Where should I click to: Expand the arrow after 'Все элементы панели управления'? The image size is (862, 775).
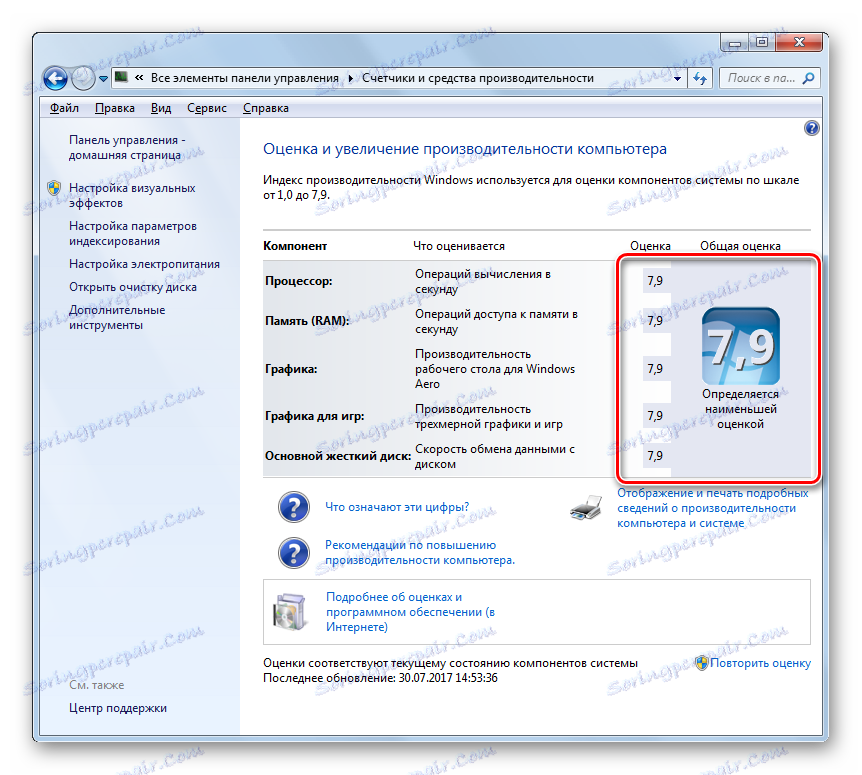pos(350,79)
